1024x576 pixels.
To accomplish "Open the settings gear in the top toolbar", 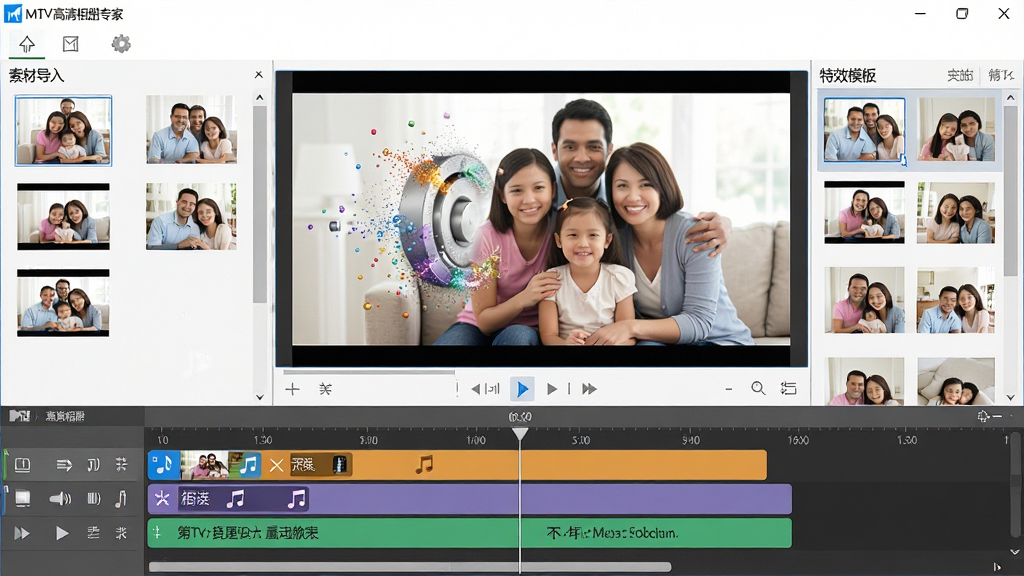I will coord(121,44).
